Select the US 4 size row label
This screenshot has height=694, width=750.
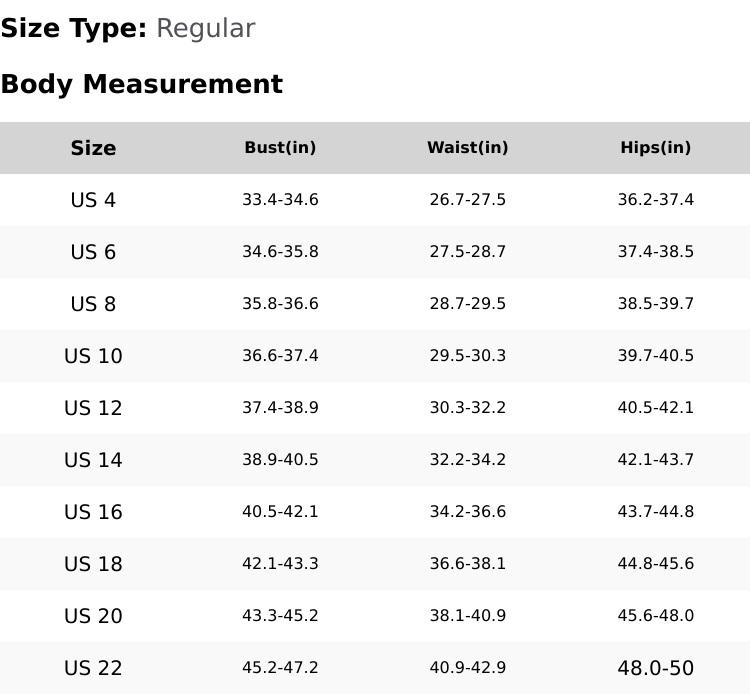click(93, 200)
